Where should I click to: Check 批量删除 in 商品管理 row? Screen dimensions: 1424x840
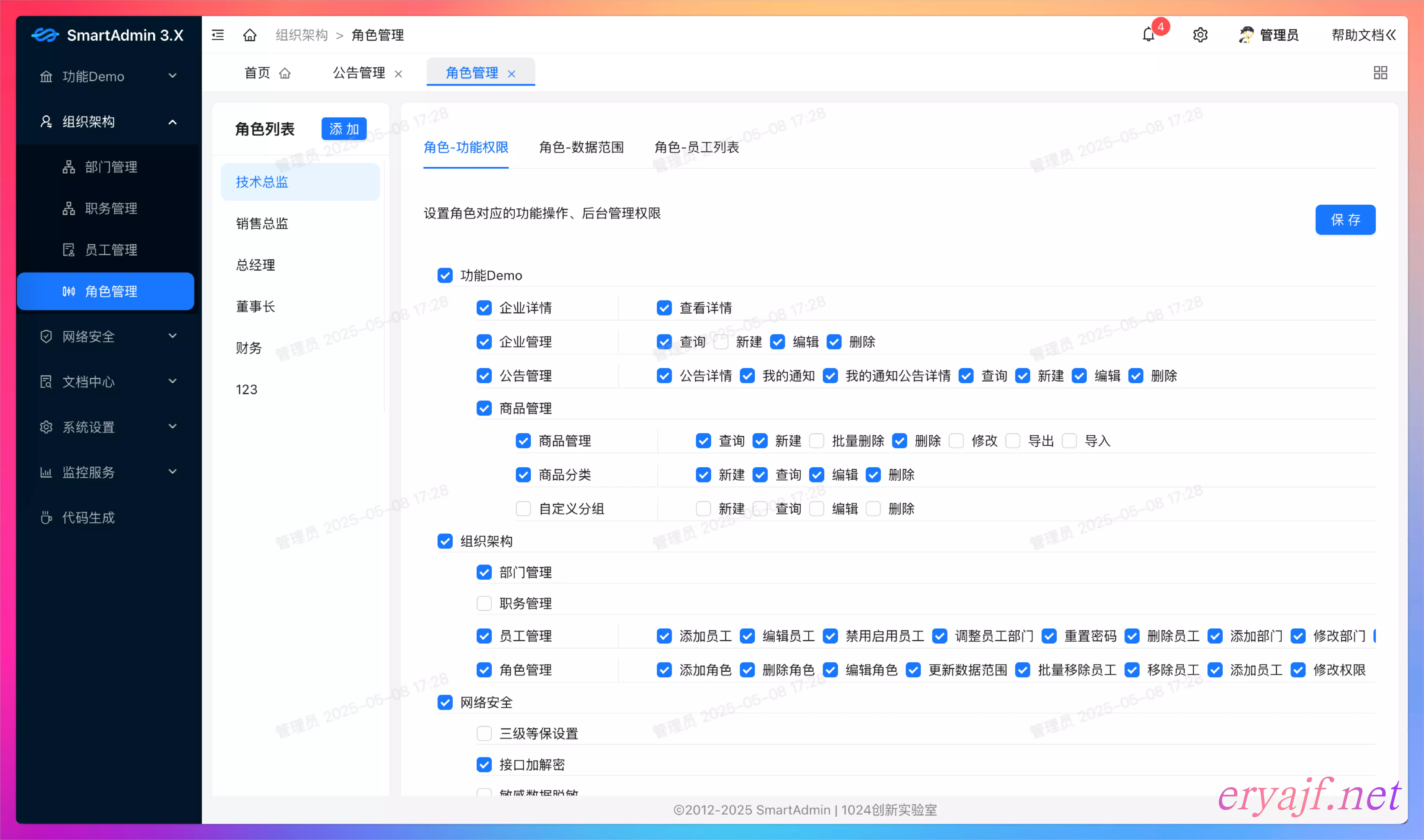click(x=816, y=441)
